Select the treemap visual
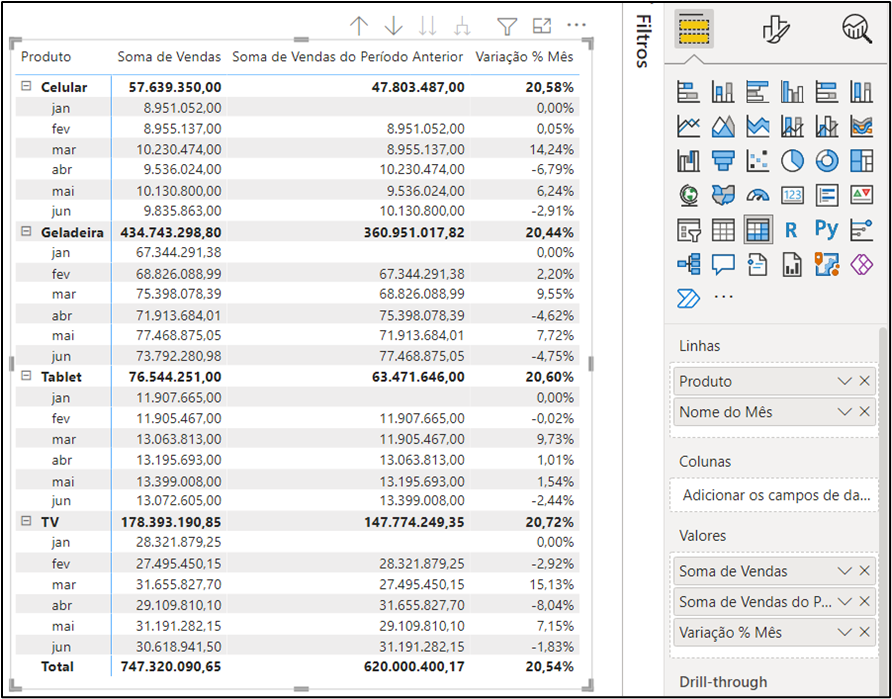892x699 pixels. pos(862,162)
